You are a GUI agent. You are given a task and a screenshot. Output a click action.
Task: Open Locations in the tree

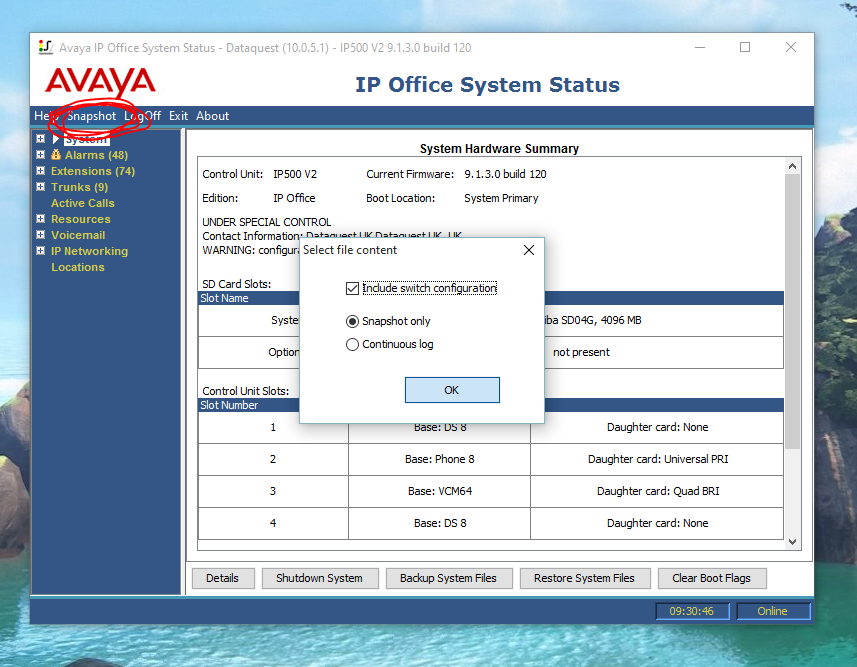click(x=78, y=267)
